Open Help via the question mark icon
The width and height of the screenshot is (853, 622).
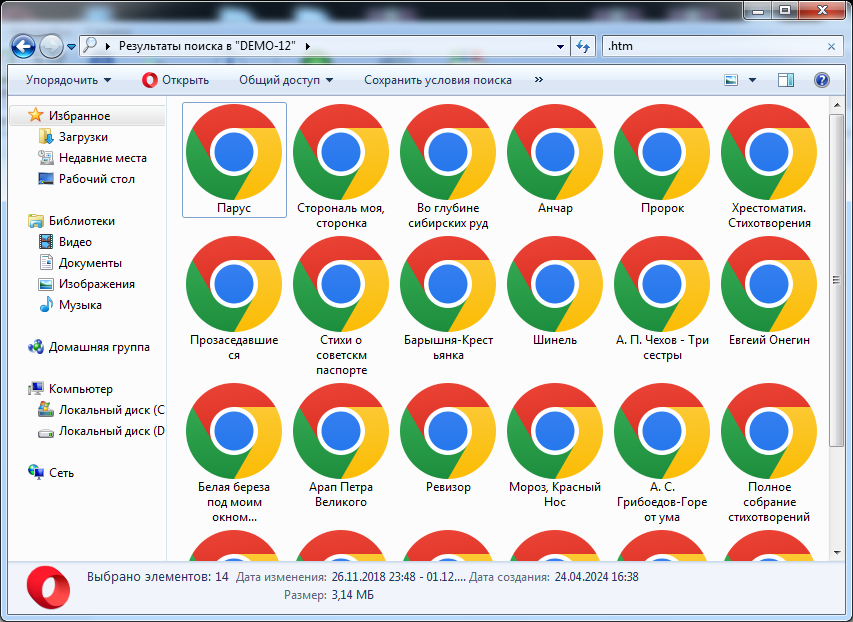click(821, 80)
